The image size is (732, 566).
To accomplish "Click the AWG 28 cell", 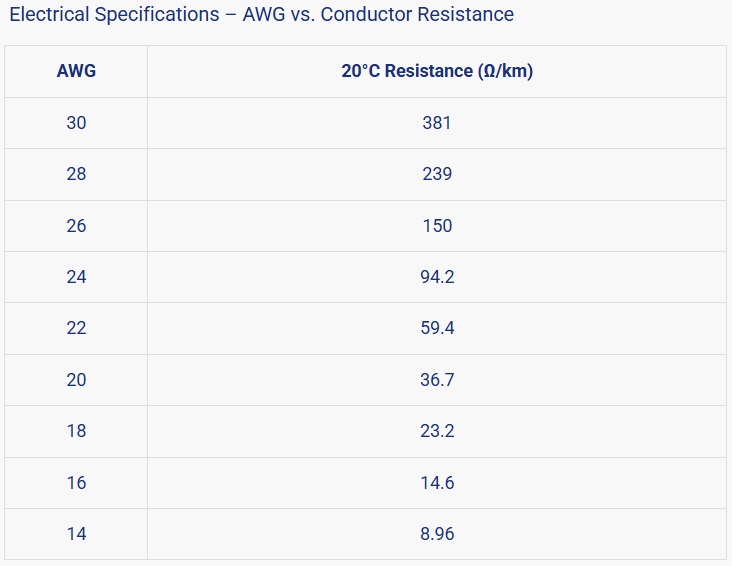I will pyautogui.click(x=76, y=174).
